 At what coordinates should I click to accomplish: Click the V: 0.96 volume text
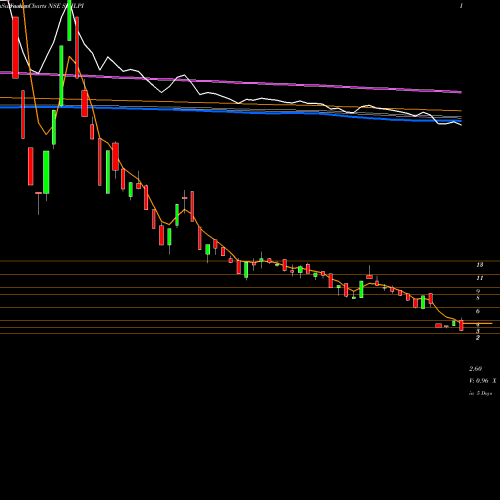coord(479,381)
